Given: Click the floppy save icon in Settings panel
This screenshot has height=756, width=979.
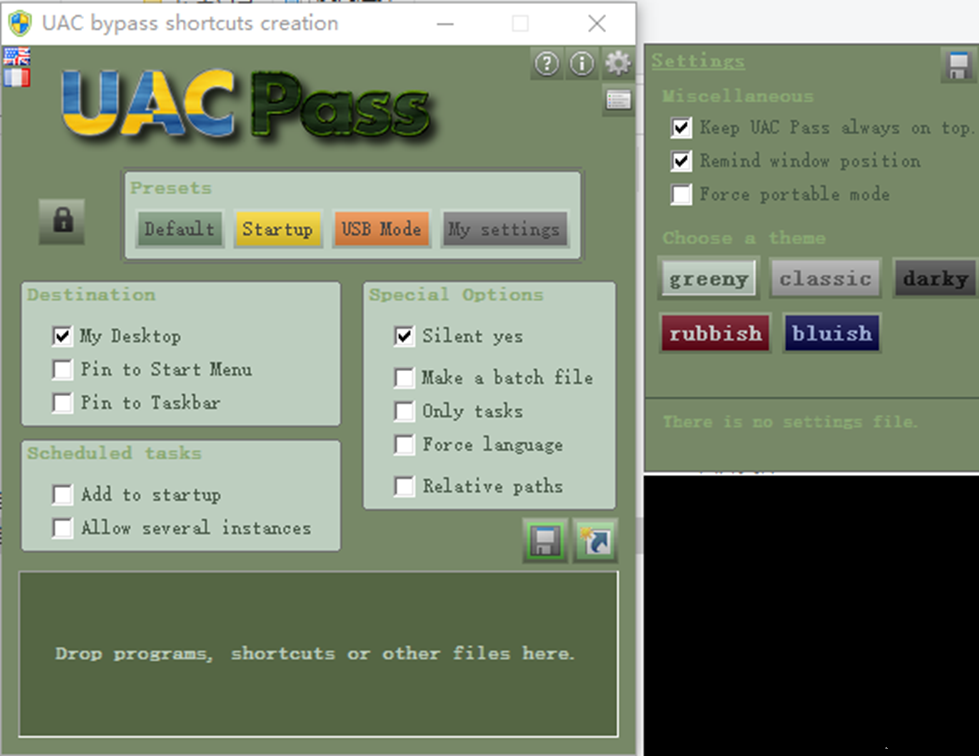Looking at the screenshot, I should tap(958, 66).
